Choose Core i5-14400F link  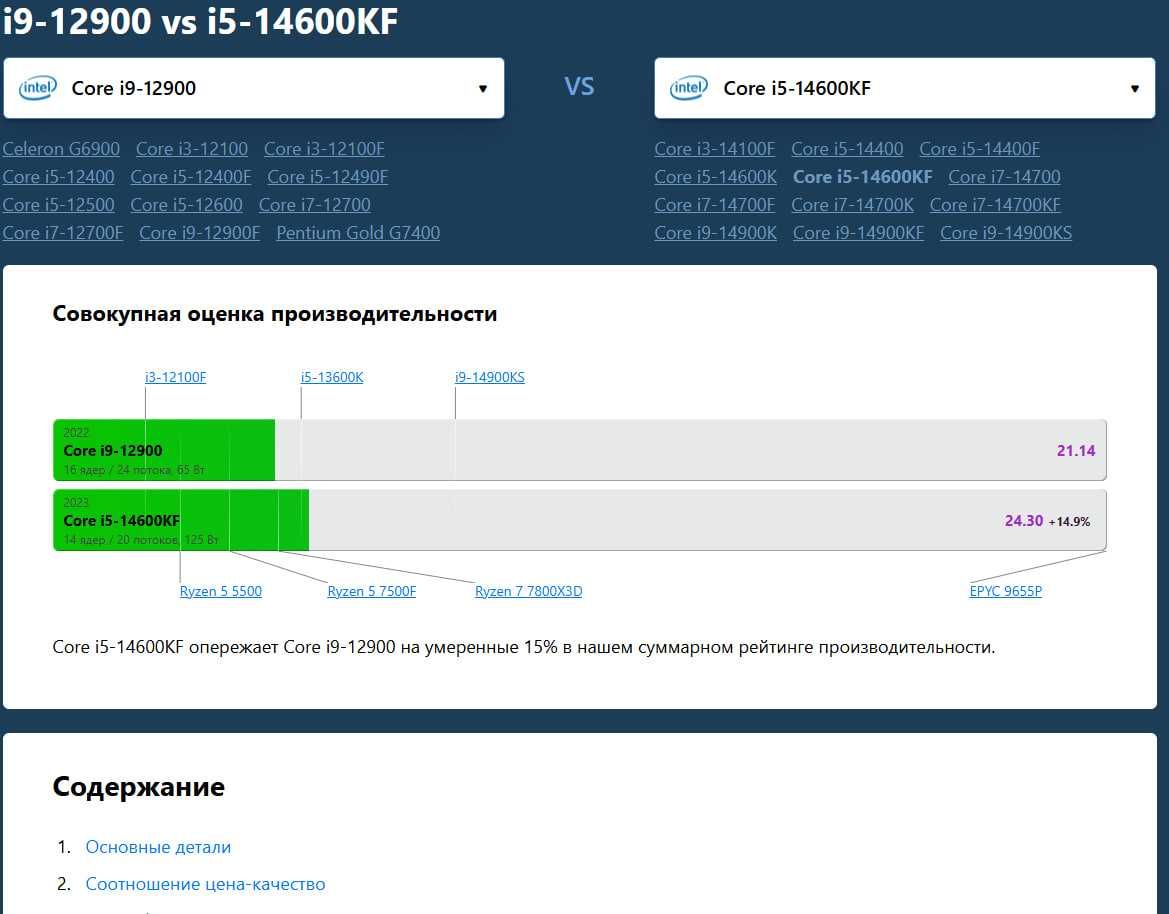click(980, 148)
